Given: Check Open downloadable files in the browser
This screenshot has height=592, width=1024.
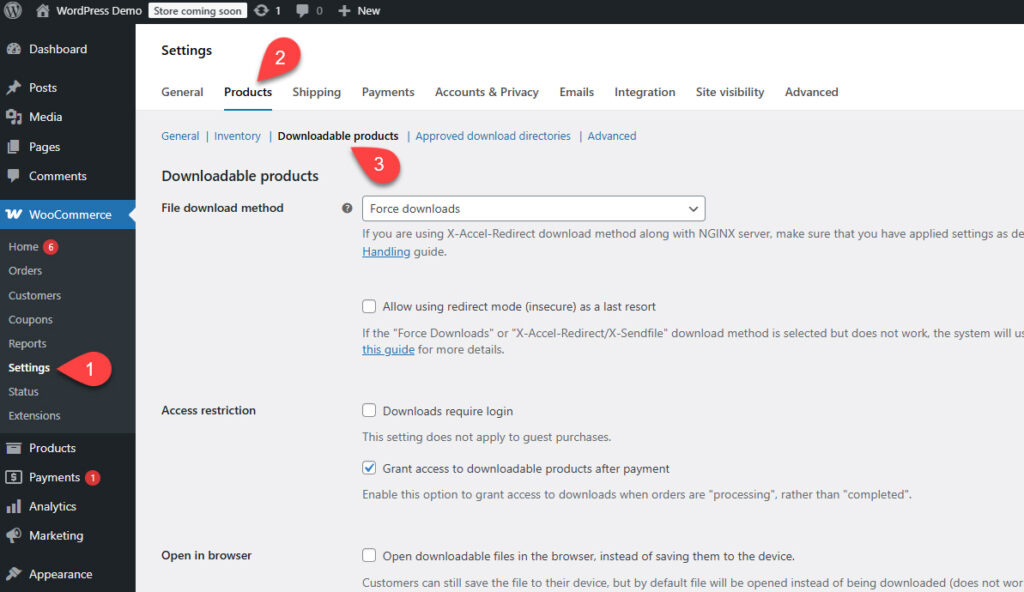Looking at the screenshot, I should pyautogui.click(x=369, y=555).
